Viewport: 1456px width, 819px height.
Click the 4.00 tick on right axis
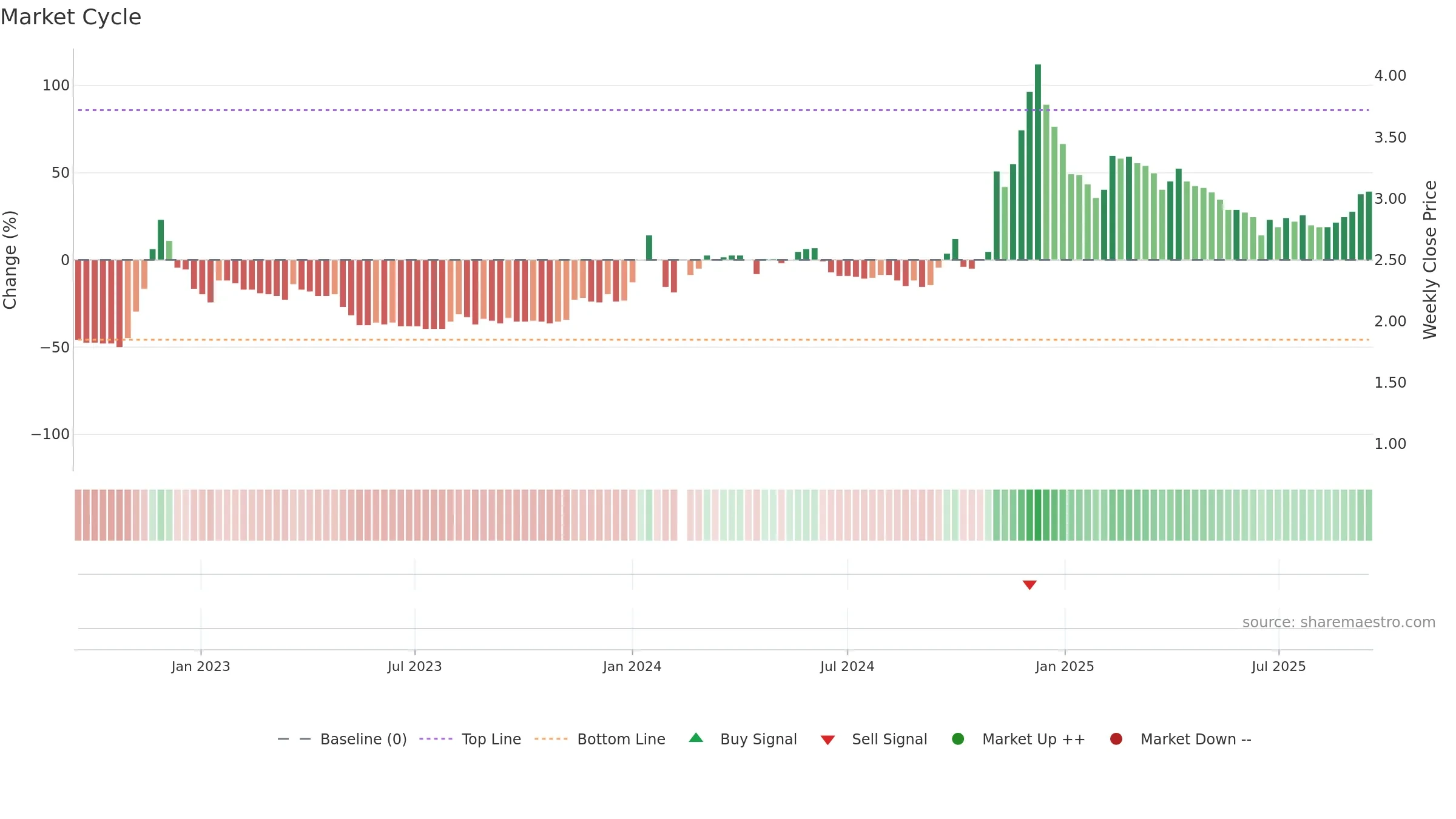click(1390, 76)
